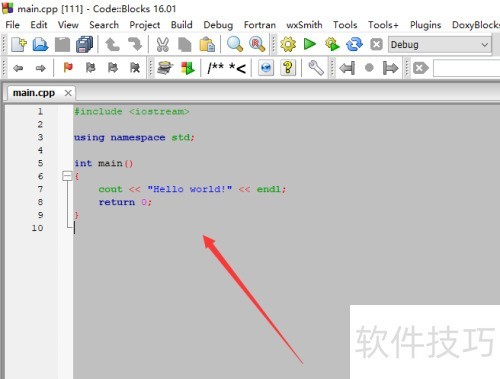Insert a Doxygen block comment /**

[x=215, y=68]
